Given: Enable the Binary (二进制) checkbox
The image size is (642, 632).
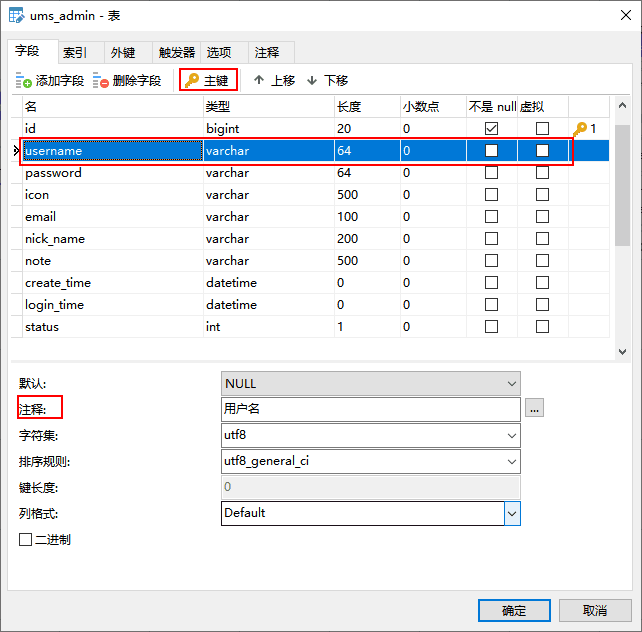Looking at the screenshot, I should (x=25, y=539).
